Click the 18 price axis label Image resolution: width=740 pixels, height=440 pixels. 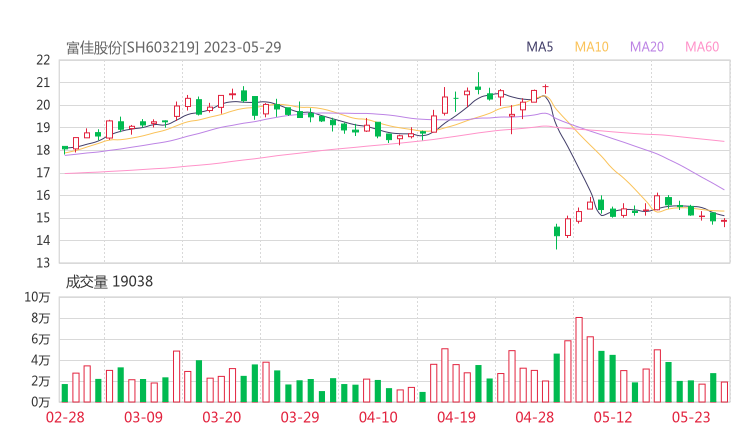tap(43, 150)
